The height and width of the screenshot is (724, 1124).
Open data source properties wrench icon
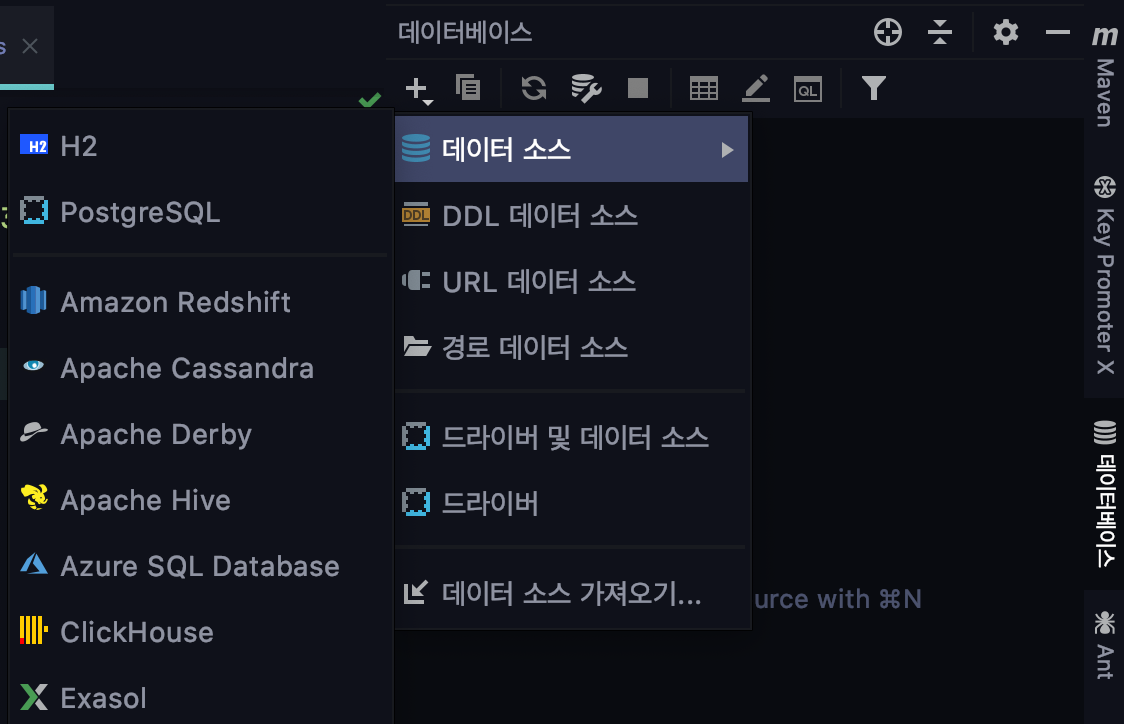pyautogui.click(x=586, y=88)
